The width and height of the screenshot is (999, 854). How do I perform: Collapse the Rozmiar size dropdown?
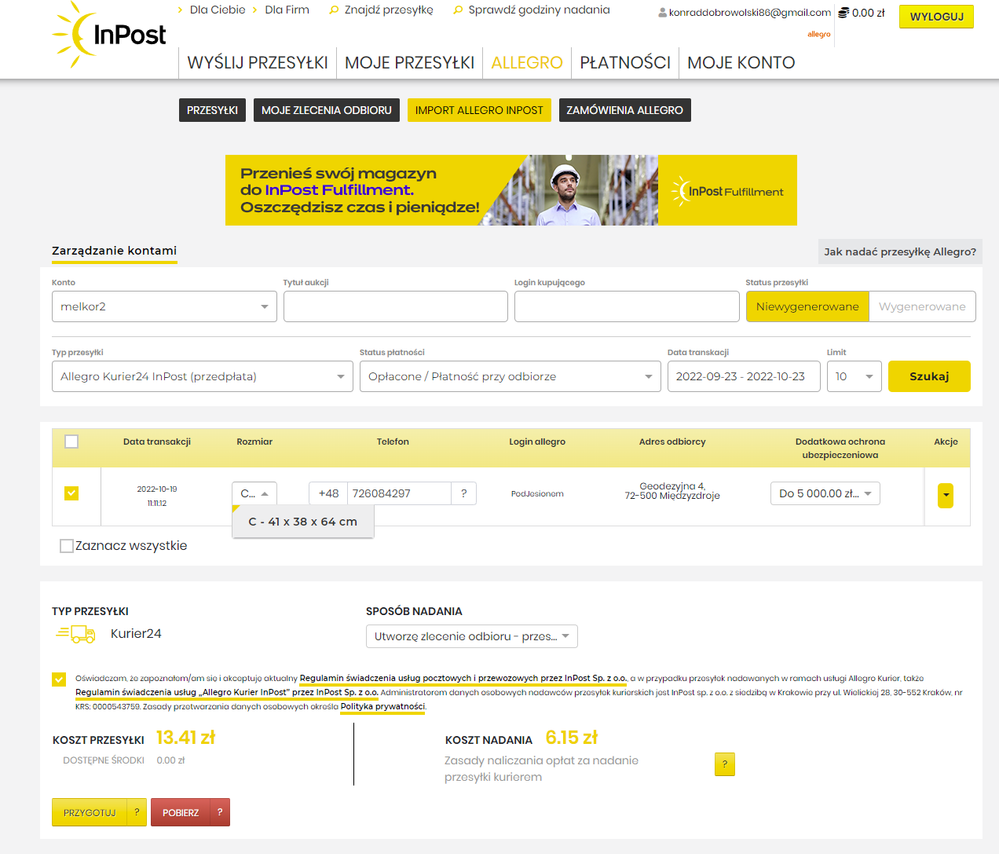[x=254, y=493]
